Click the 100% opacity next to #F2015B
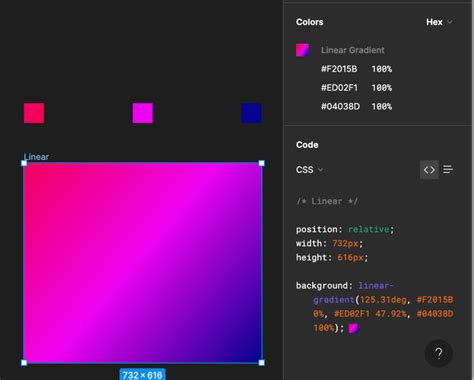 382,69
